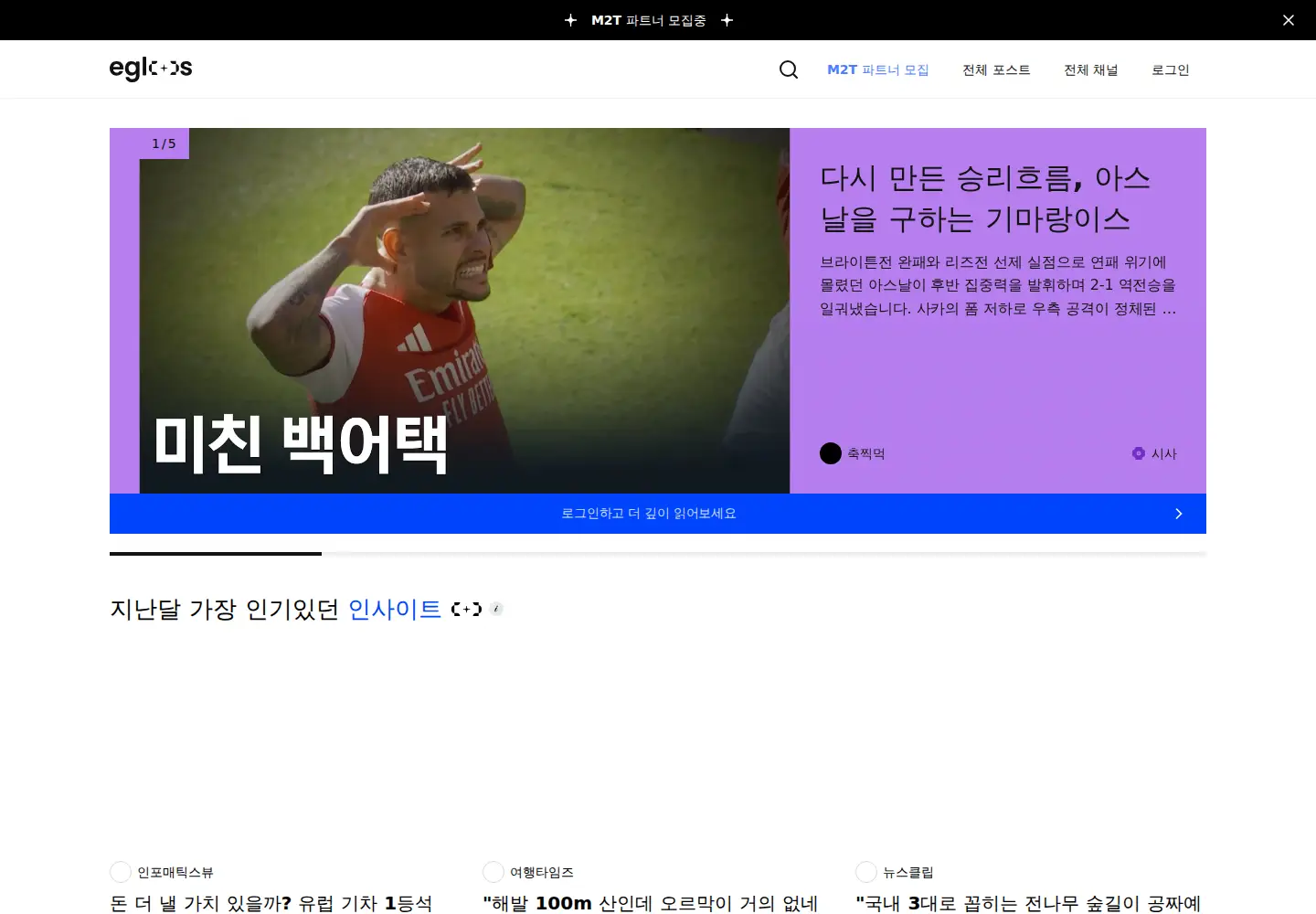Click the info icon beside 인사이트 heading
Screen dimensions: 1316x914
[x=496, y=609]
